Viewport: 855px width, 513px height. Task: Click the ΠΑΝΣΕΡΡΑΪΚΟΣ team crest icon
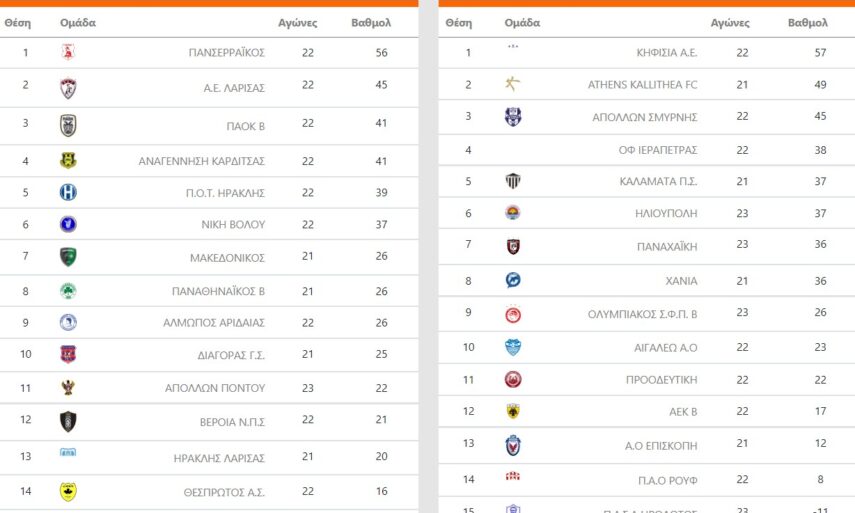(68, 52)
